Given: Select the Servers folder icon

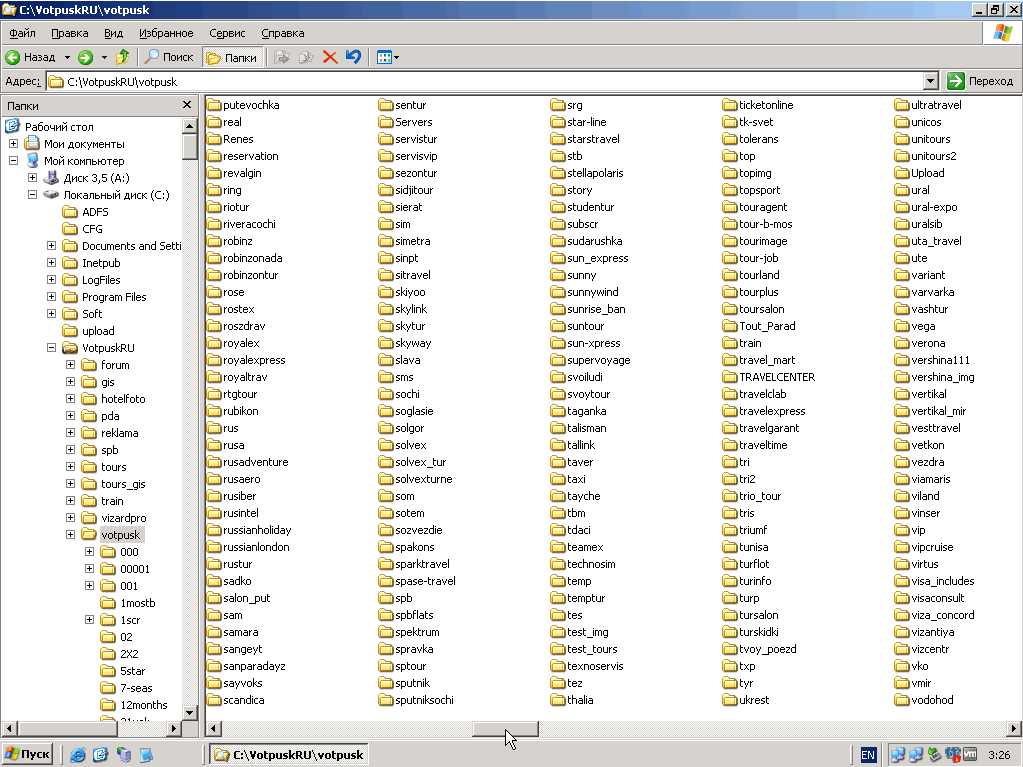Looking at the screenshot, I should 386,122.
